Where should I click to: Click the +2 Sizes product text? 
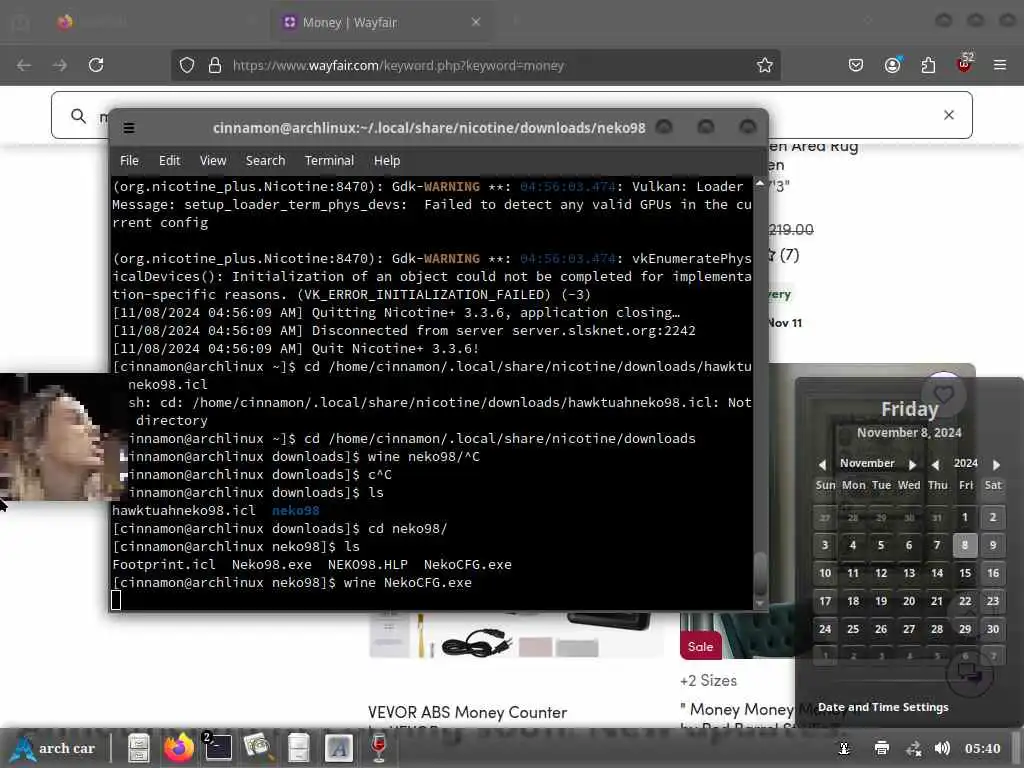pyautogui.click(x=709, y=681)
